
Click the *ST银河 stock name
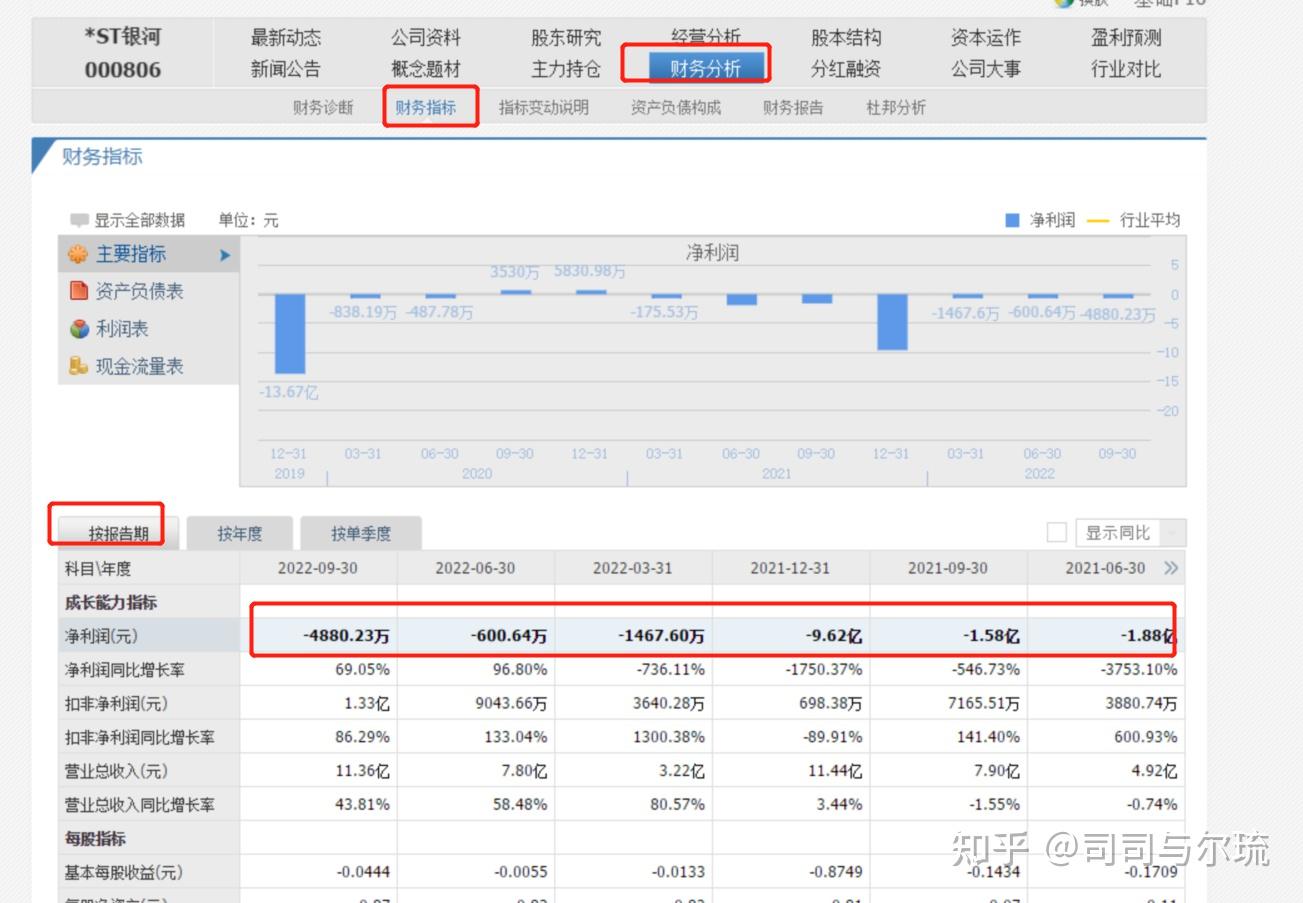click(x=123, y=38)
